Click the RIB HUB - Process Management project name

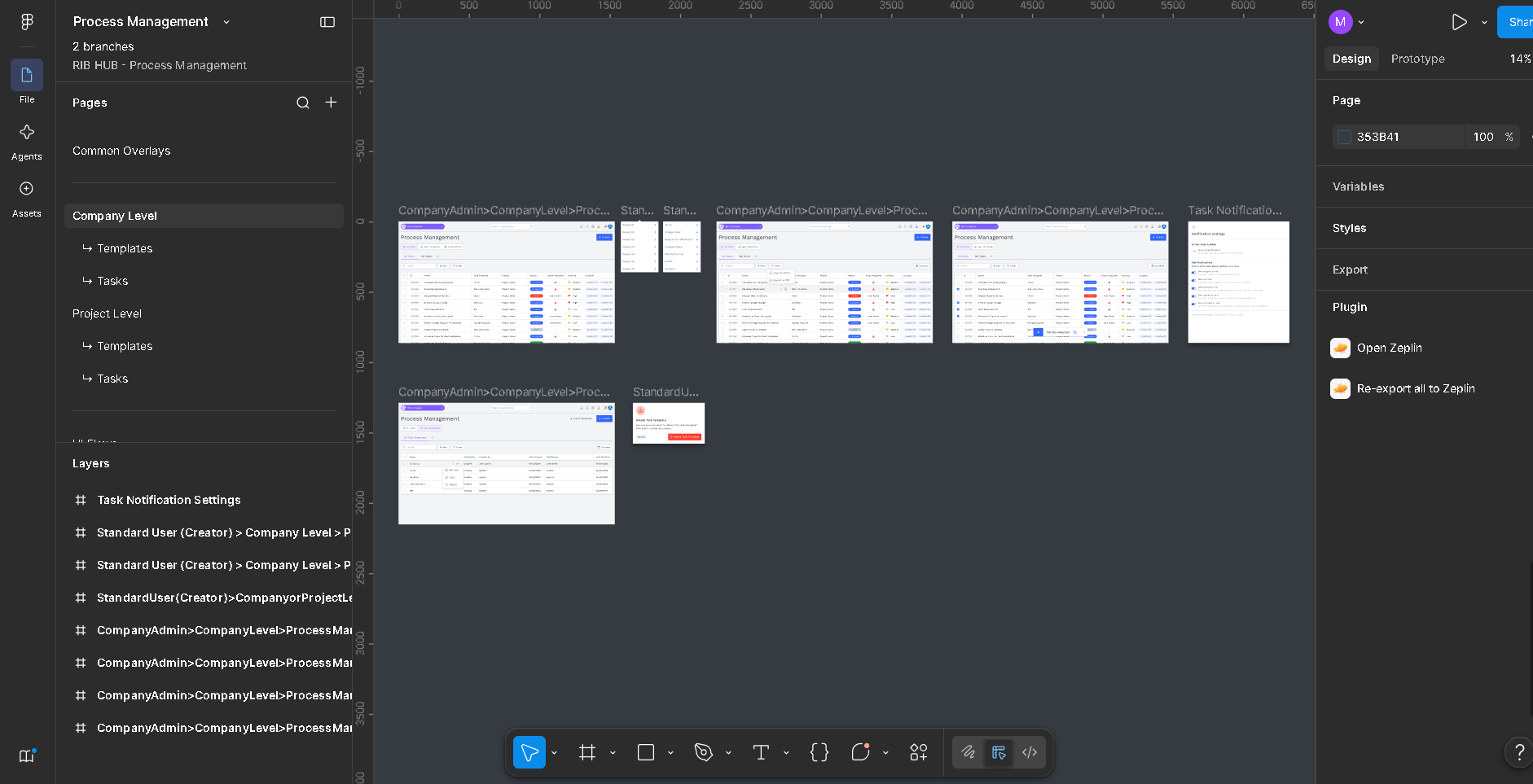[x=160, y=65]
